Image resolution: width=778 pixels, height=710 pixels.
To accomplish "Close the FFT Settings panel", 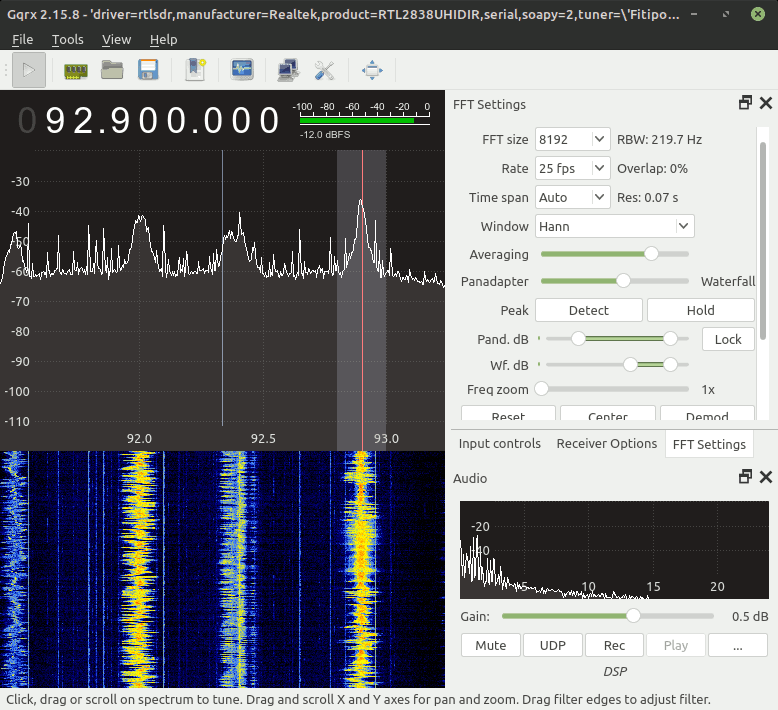I will coord(766,103).
